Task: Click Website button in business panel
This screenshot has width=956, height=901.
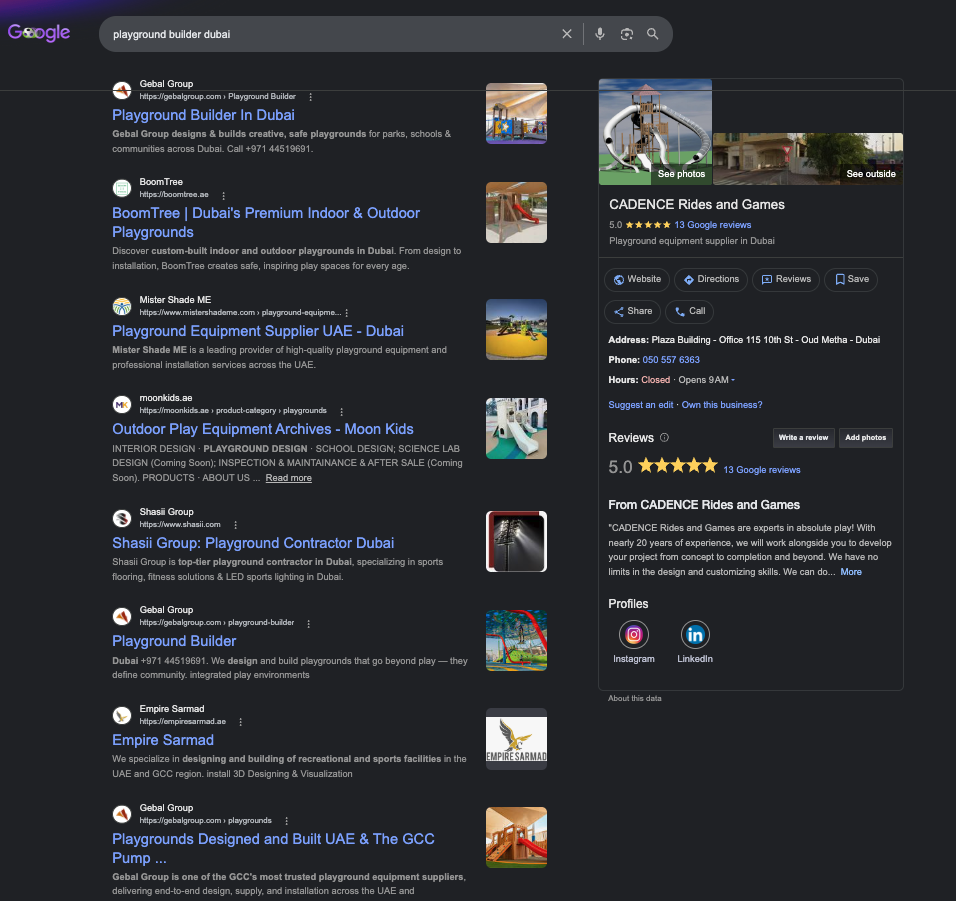Action: (x=637, y=279)
